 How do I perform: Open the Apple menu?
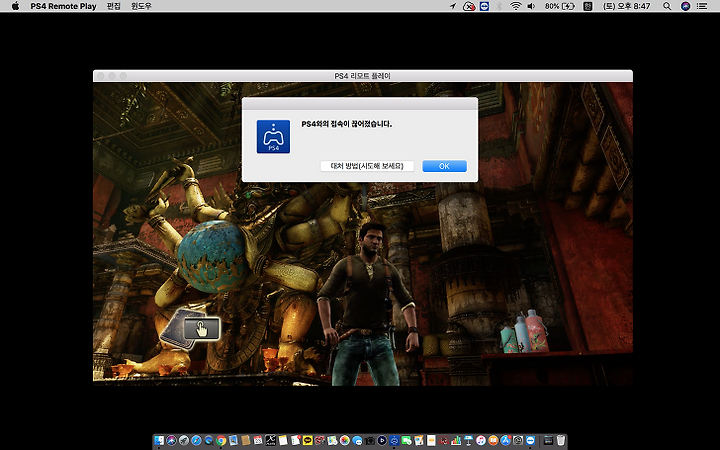coord(15,6)
